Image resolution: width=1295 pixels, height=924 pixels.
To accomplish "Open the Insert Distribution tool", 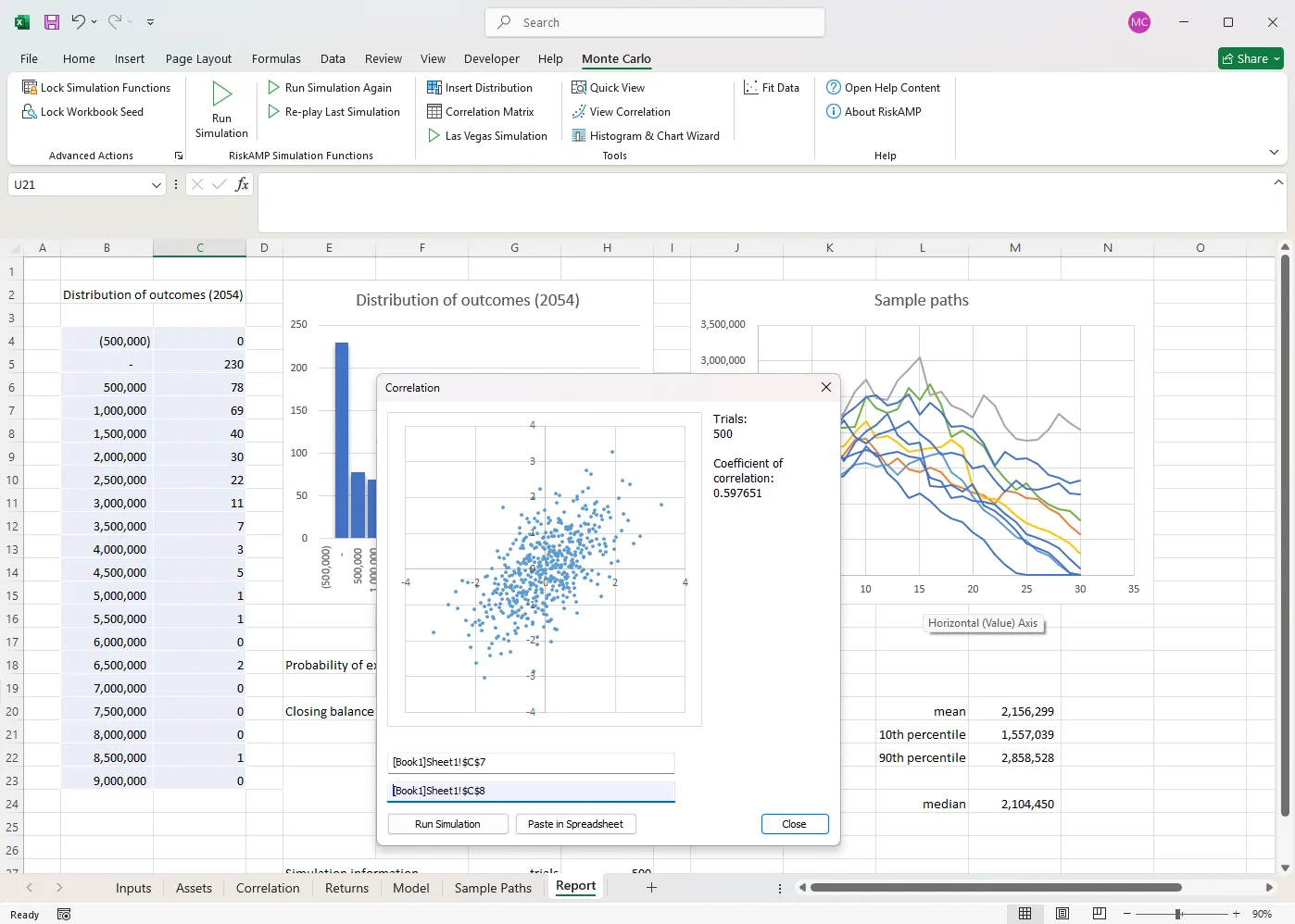I will pos(482,87).
